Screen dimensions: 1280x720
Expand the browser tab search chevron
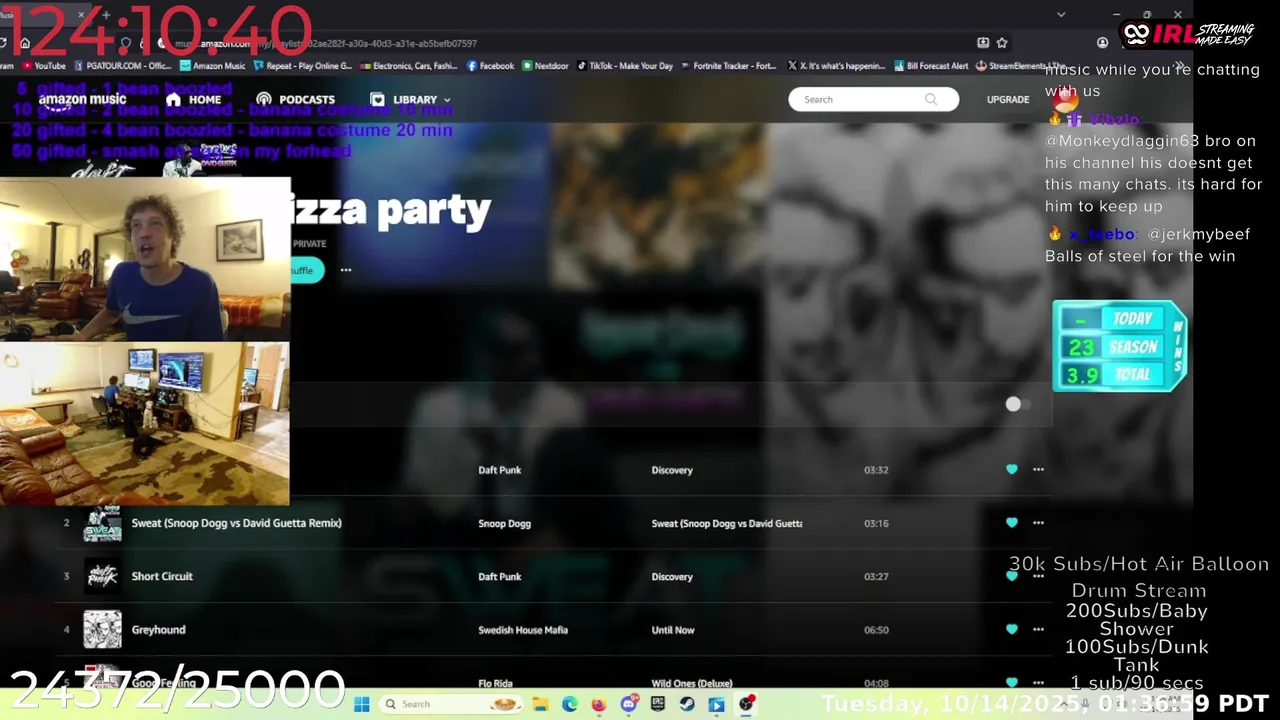pyautogui.click(x=1061, y=14)
